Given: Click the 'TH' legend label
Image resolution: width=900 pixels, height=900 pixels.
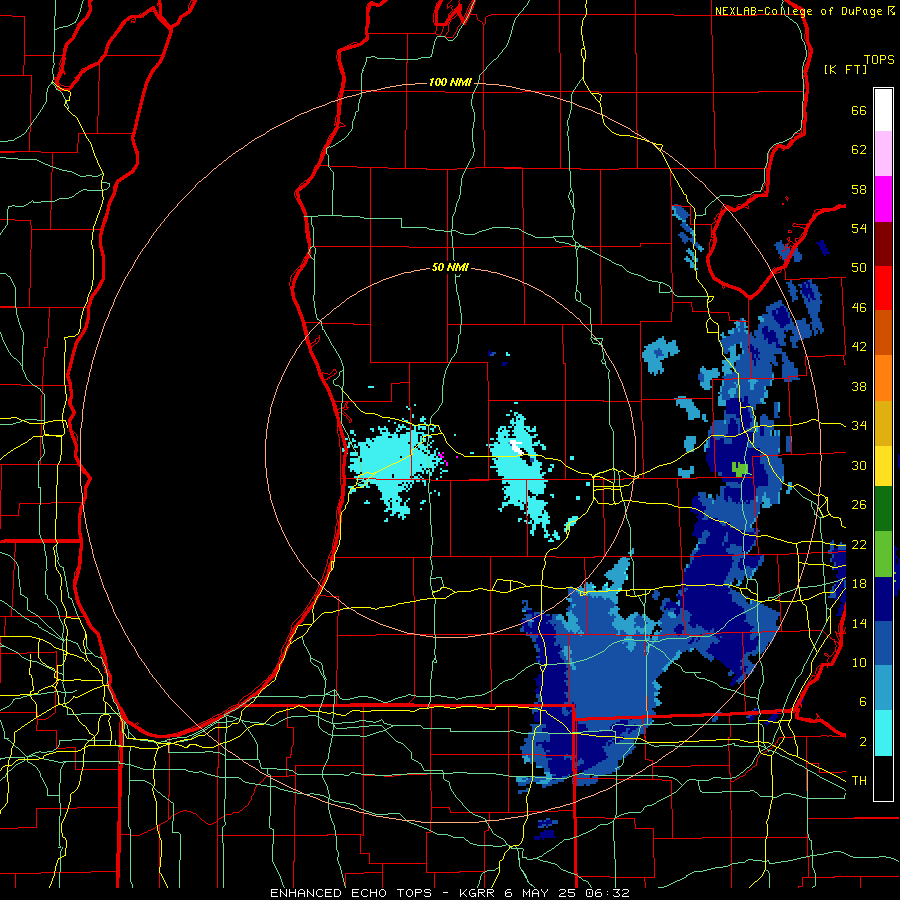Looking at the screenshot, I should pos(859,781).
